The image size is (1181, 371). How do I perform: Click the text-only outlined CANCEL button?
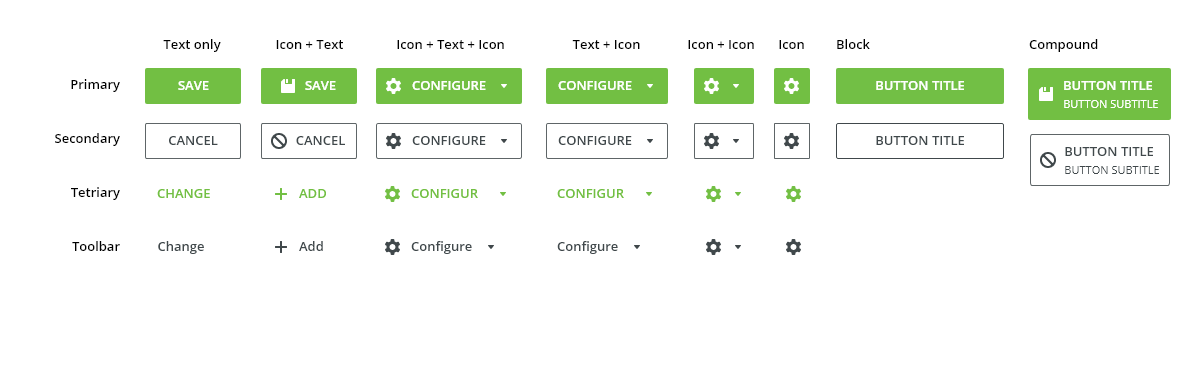pos(193,141)
